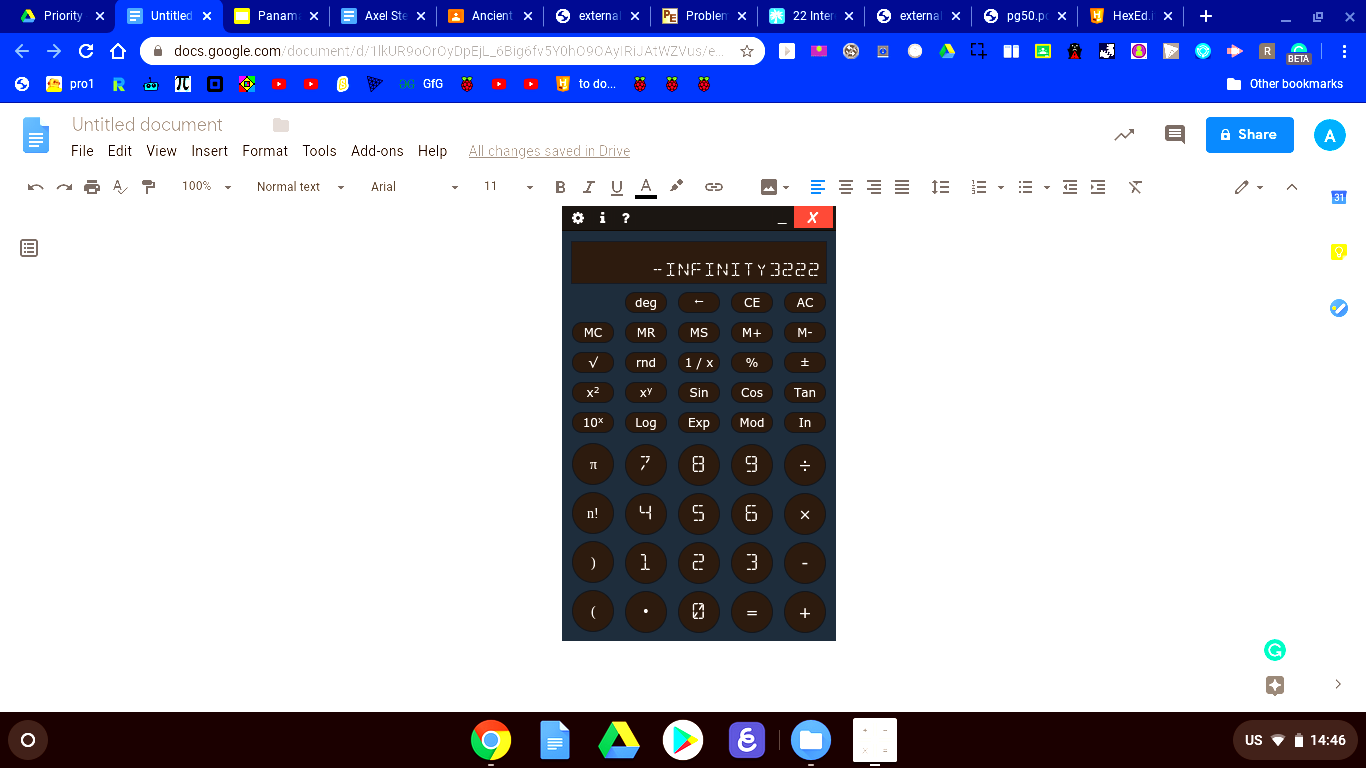This screenshot has height=768, width=1366.
Task: Open calculator help question mark
Action: (x=626, y=218)
